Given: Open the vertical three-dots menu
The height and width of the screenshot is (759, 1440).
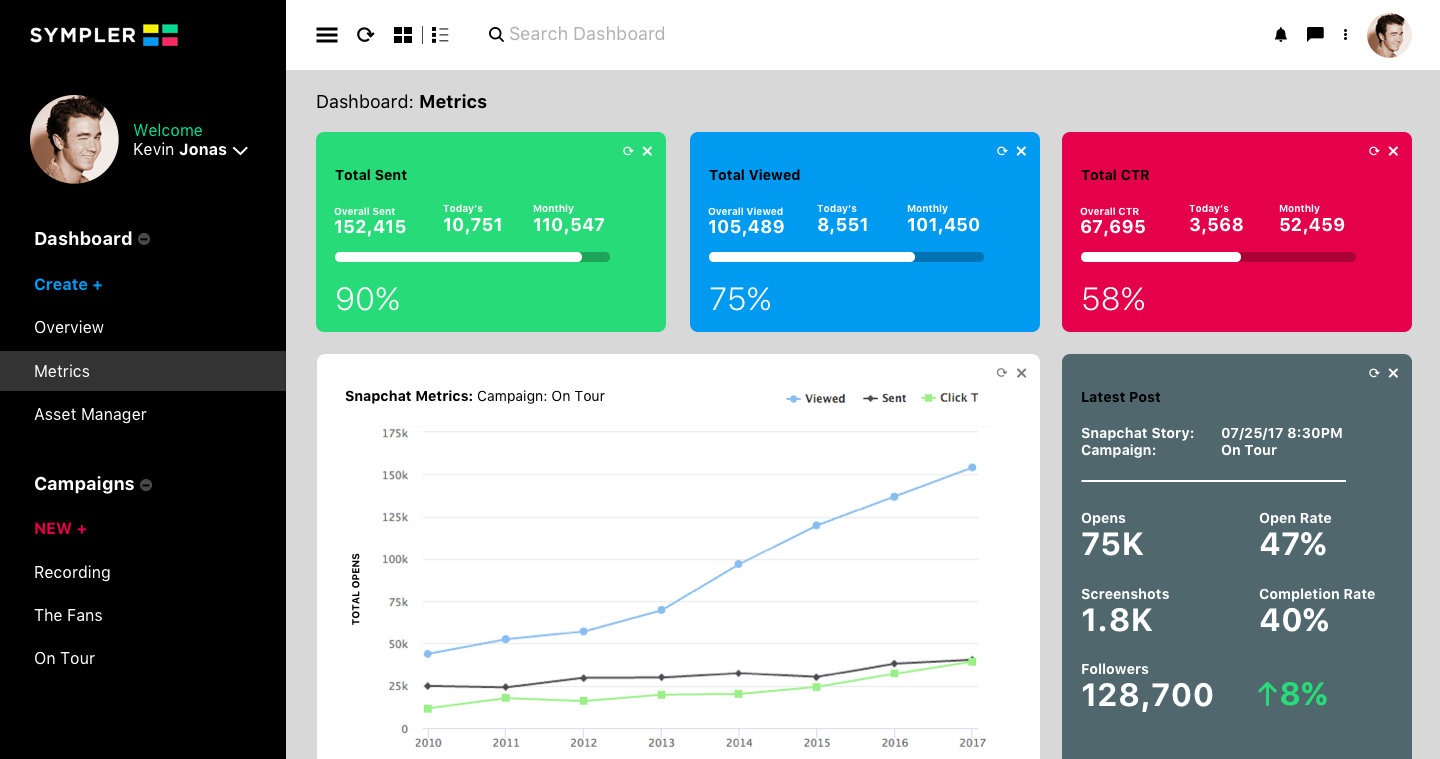Looking at the screenshot, I should click(1345, 35).
